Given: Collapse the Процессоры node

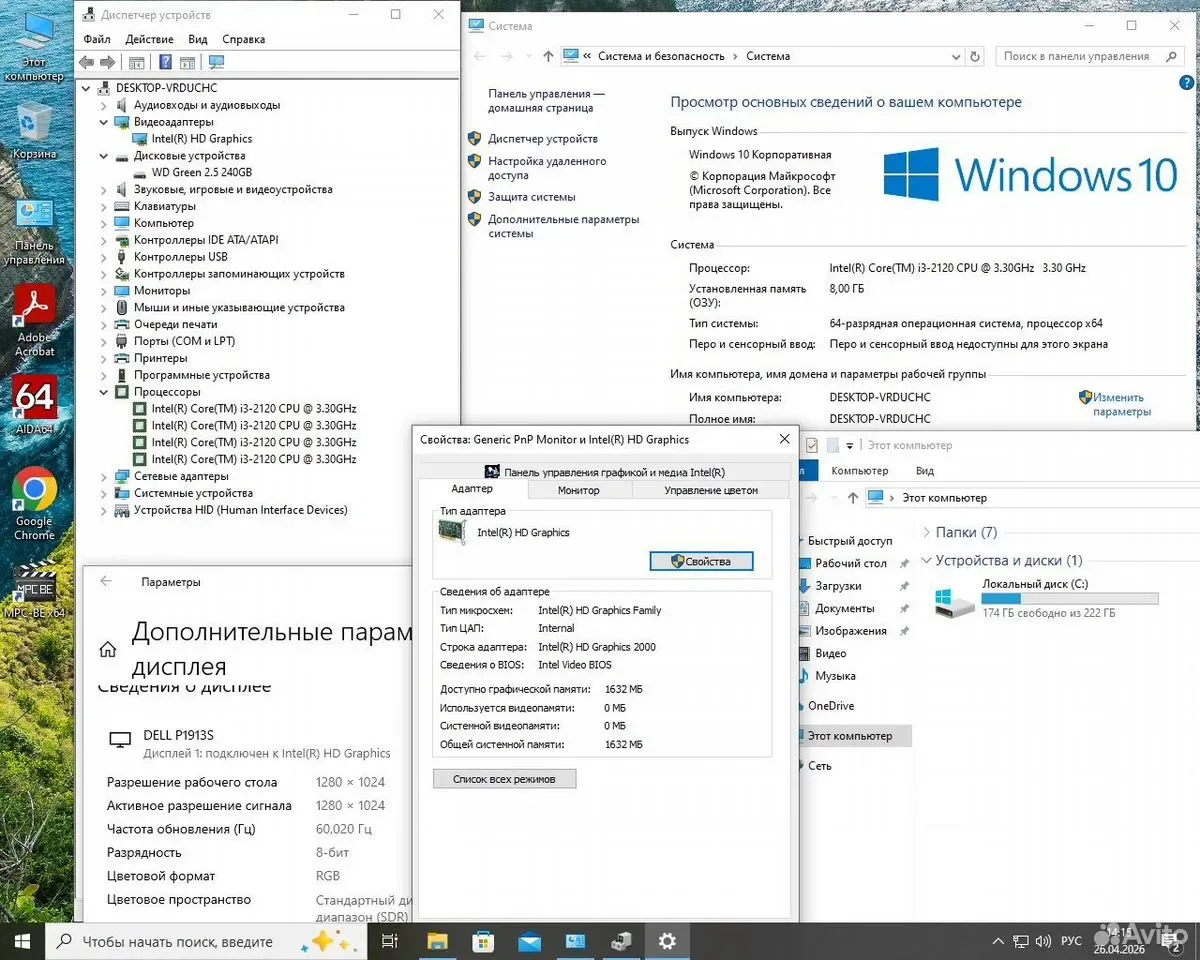Looking at the screenshot, I should pos(103,392).
